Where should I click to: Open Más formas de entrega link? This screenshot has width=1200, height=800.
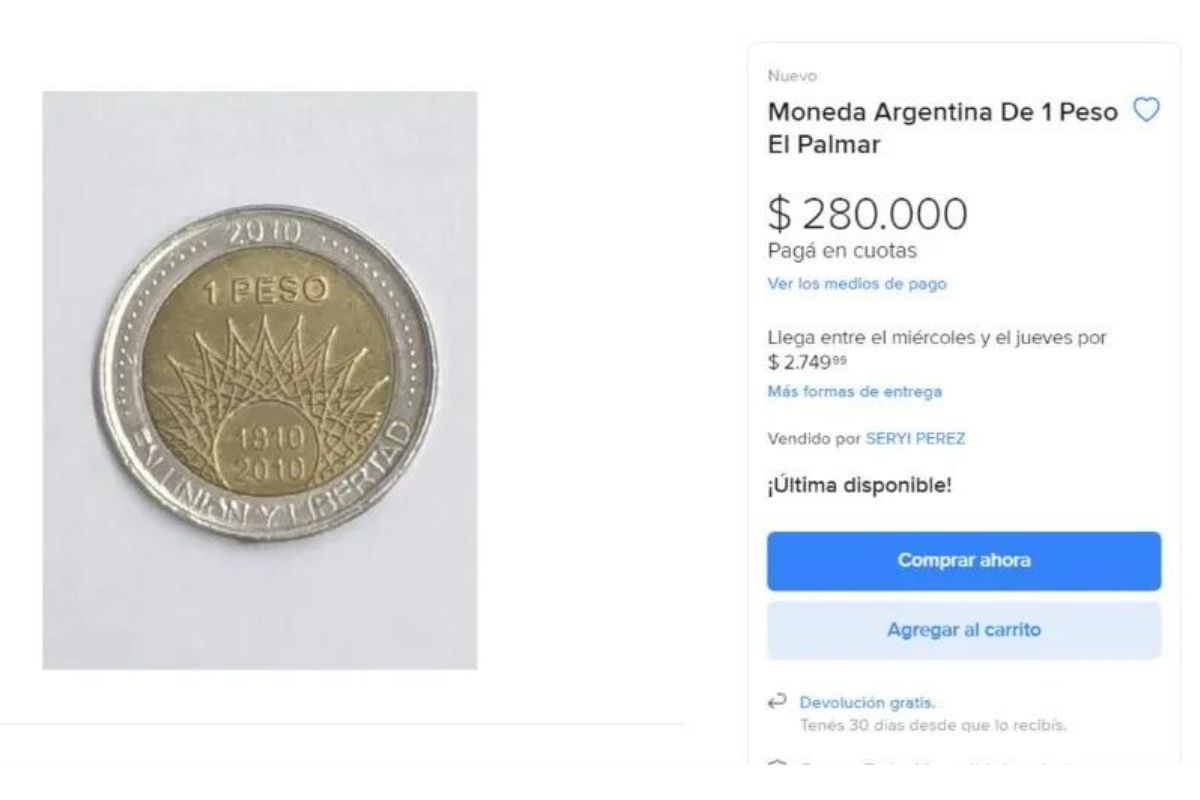click(x=854, y=391)
